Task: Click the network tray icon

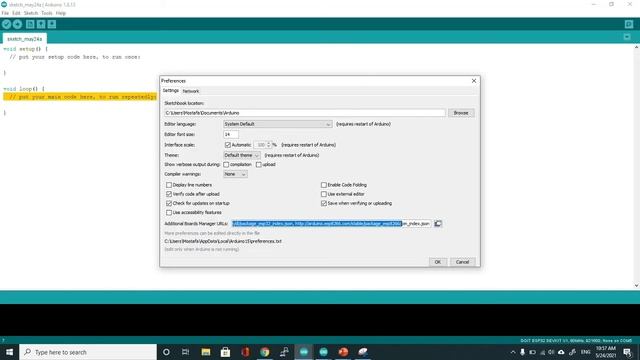Action: pyautogui.click(x=542, y=352)
